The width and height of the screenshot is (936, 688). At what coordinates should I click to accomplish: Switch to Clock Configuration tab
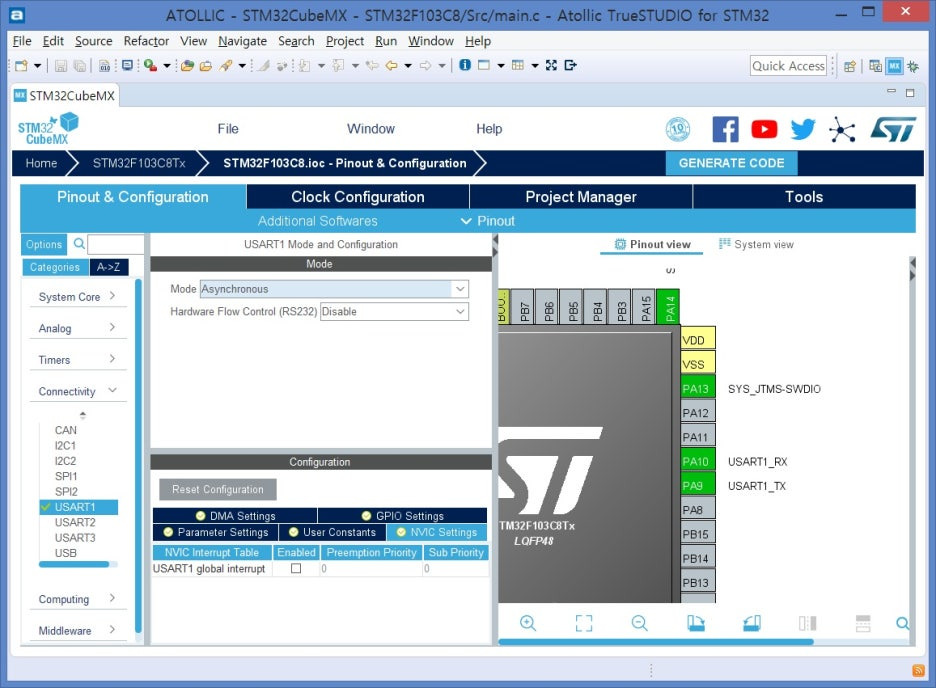(x=358, y=197)
